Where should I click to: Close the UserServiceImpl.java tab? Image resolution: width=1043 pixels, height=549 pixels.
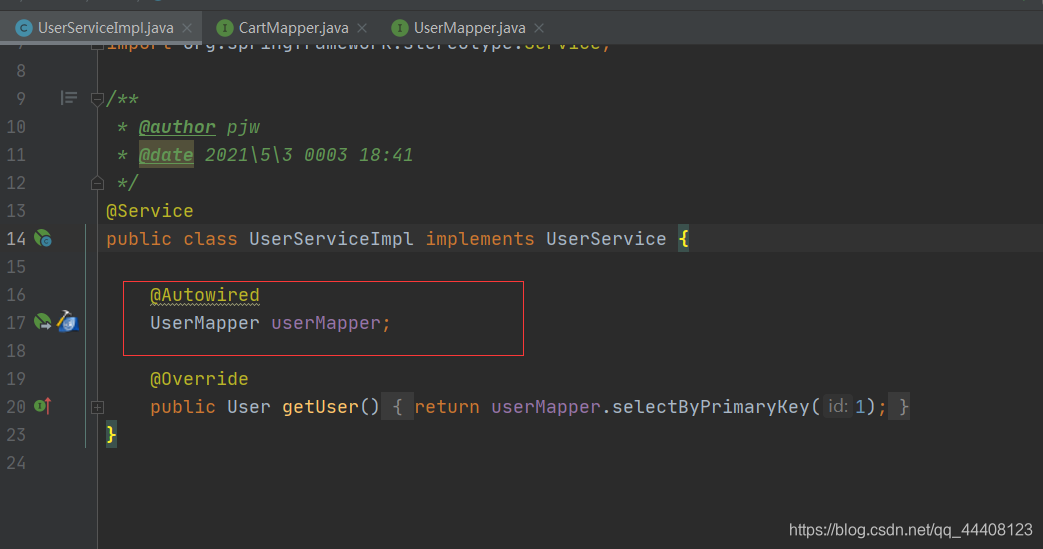point(188,28)
